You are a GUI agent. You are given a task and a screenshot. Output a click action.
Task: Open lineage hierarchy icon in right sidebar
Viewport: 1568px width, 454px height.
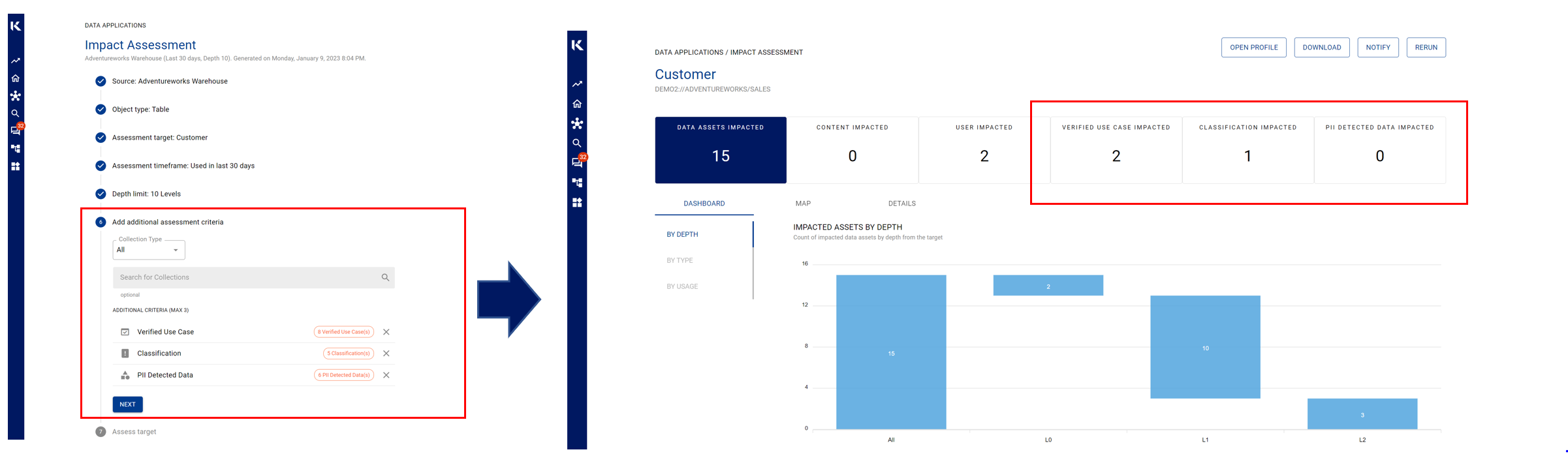(577, 183)
